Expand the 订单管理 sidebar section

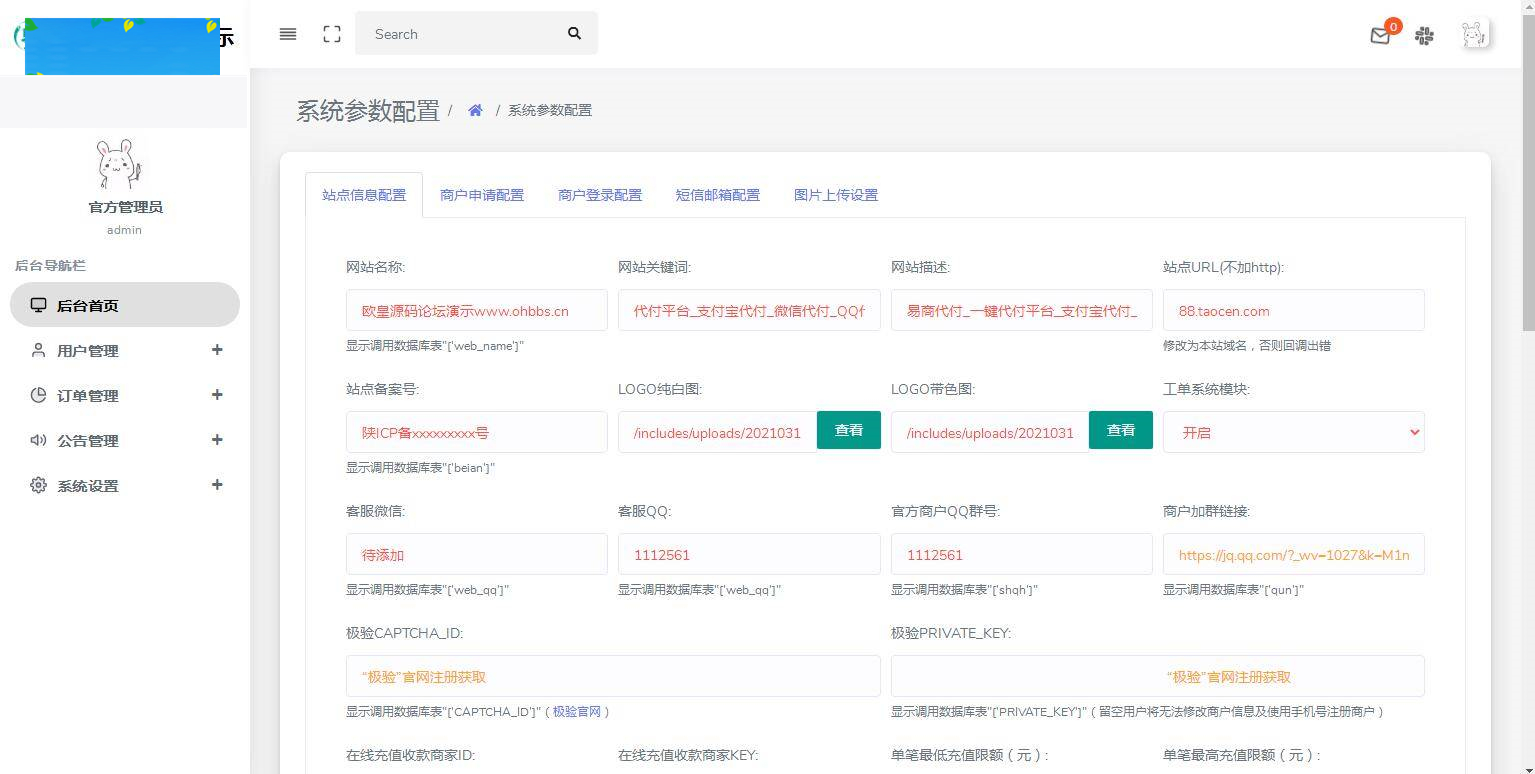tap(216, 395)
